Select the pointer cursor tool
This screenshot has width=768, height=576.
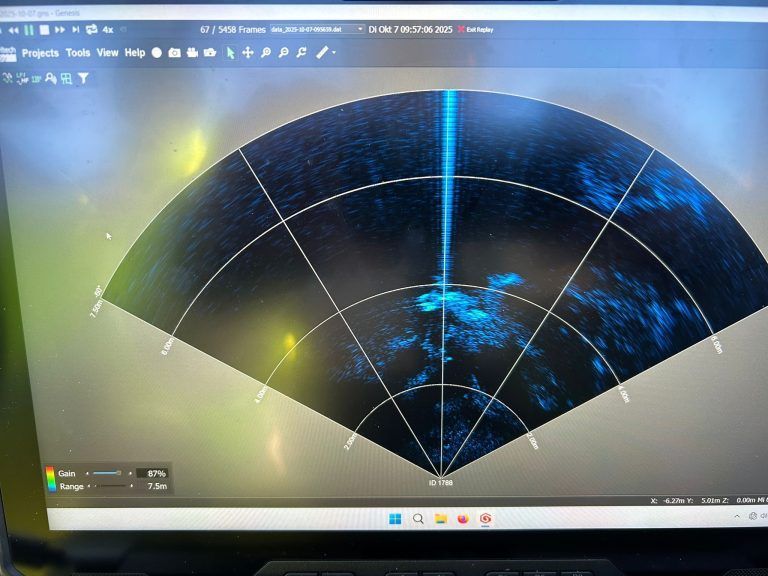click(x=231, y=52)
